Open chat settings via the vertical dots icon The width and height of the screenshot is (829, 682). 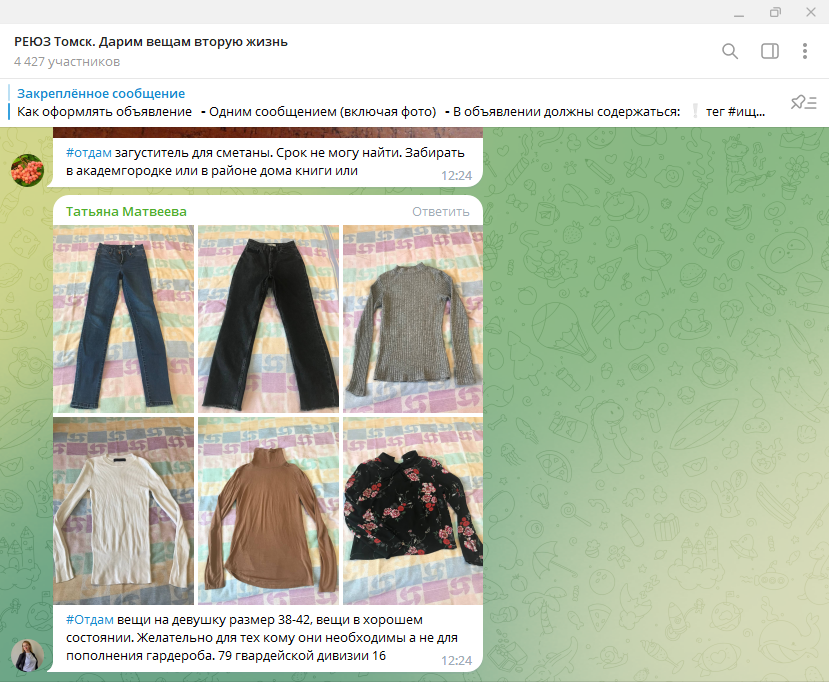click(x=805, y=51)
